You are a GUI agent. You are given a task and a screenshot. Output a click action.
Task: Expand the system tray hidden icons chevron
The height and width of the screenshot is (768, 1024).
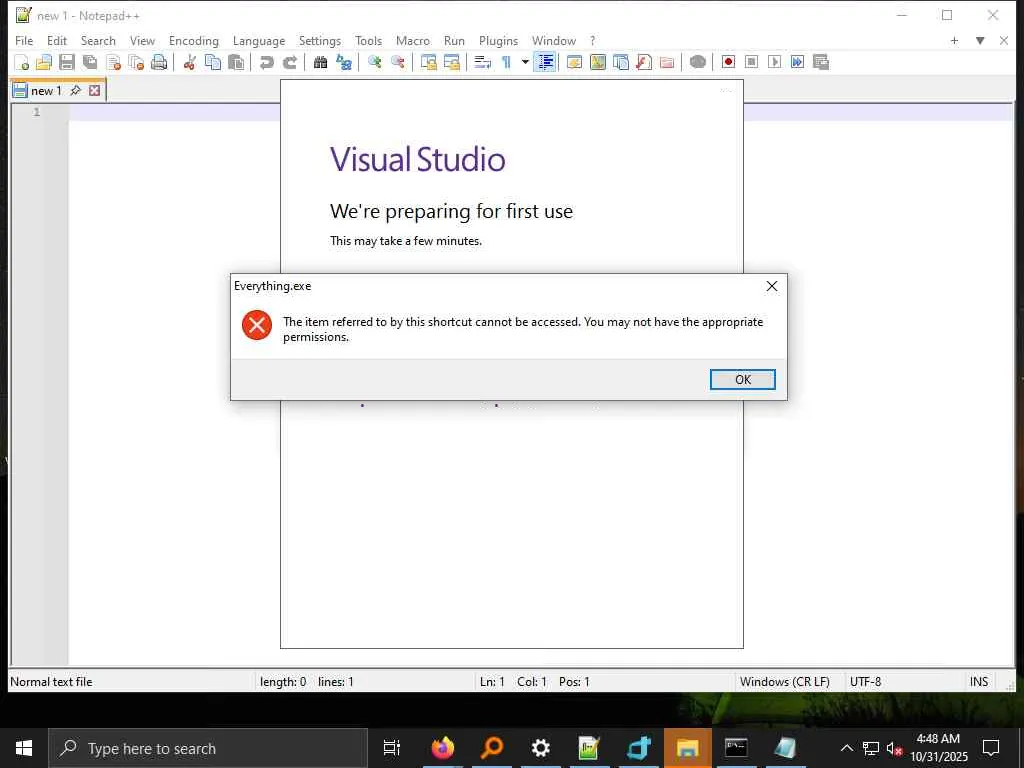(x=846, y=748)
